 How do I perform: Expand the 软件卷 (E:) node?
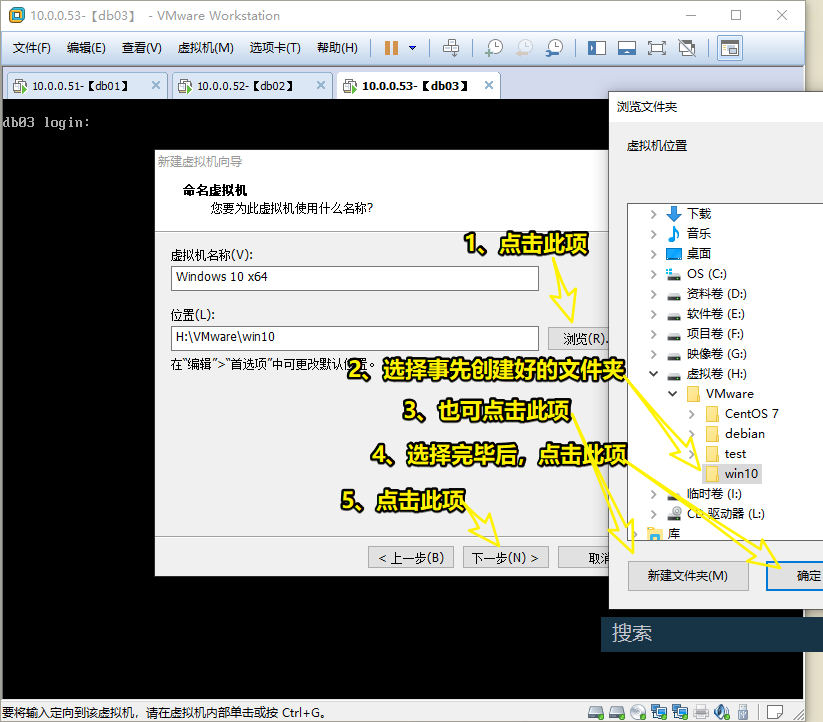point(653,314)
